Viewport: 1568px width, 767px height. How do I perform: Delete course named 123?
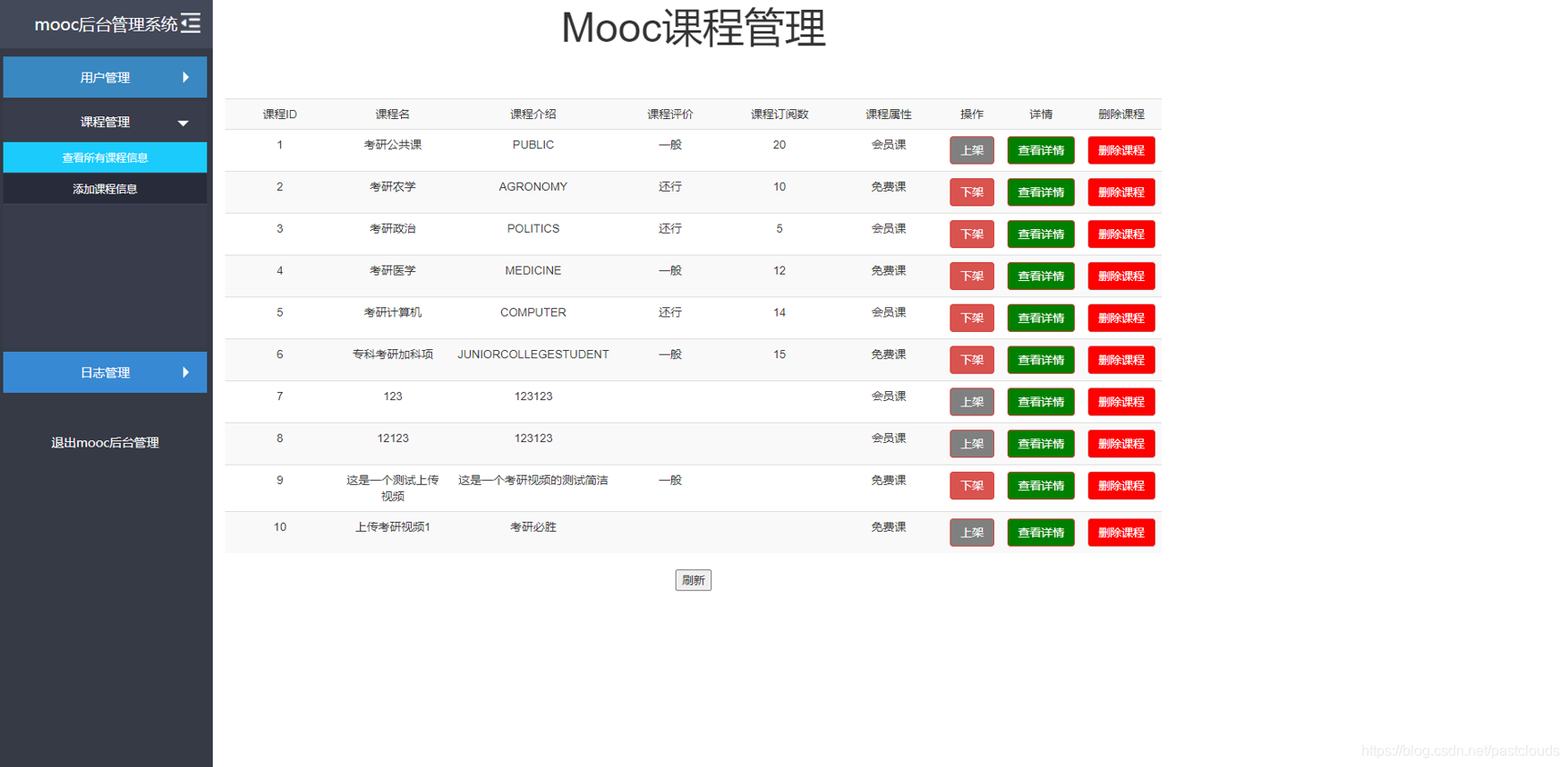1121,402
